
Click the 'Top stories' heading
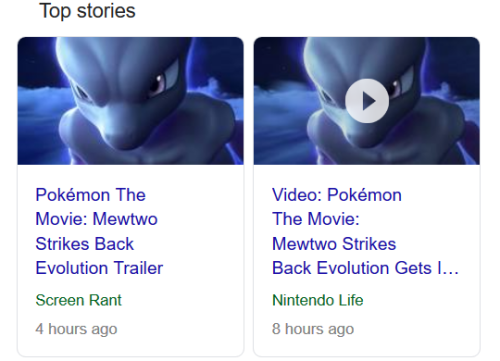point(87,11)
